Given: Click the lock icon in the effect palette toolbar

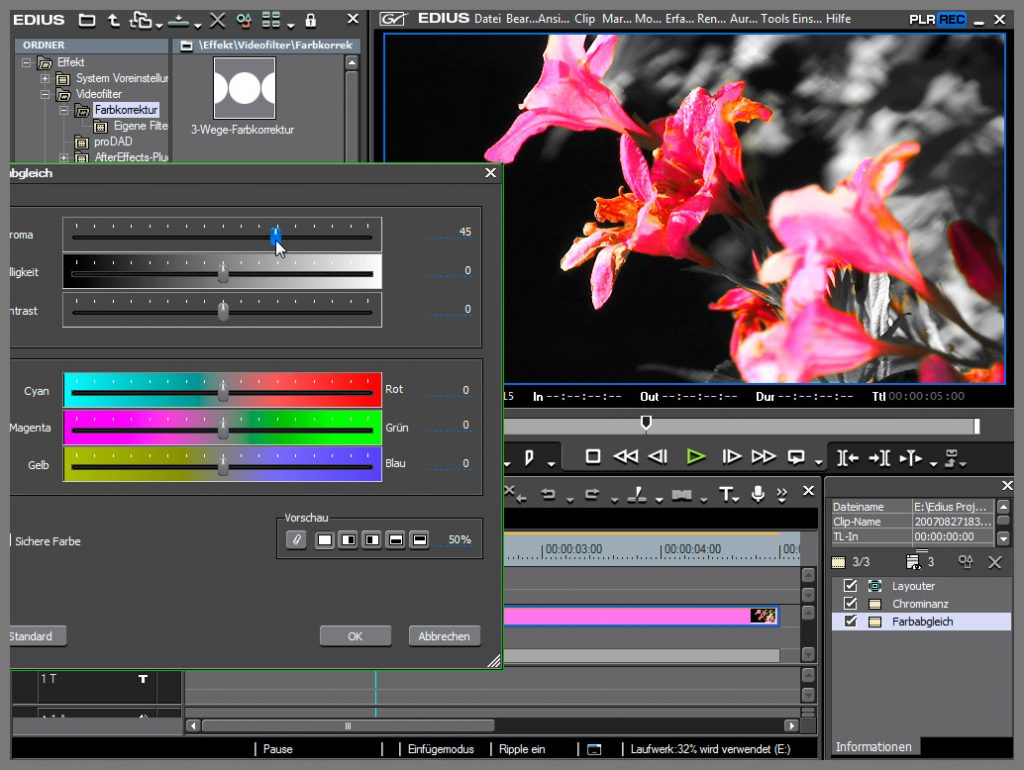Looking at the screenshot, I should [310, 20].
